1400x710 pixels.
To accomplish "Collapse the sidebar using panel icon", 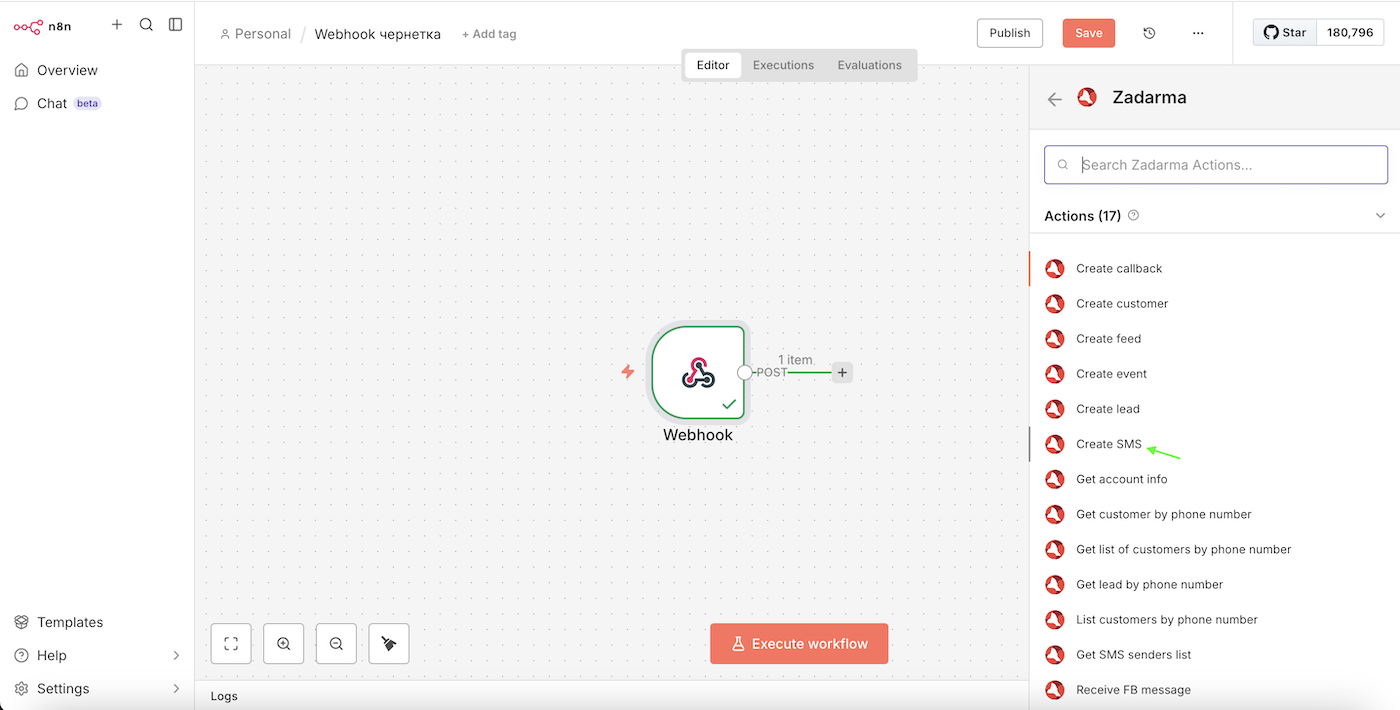I will [x=176, y=24].
